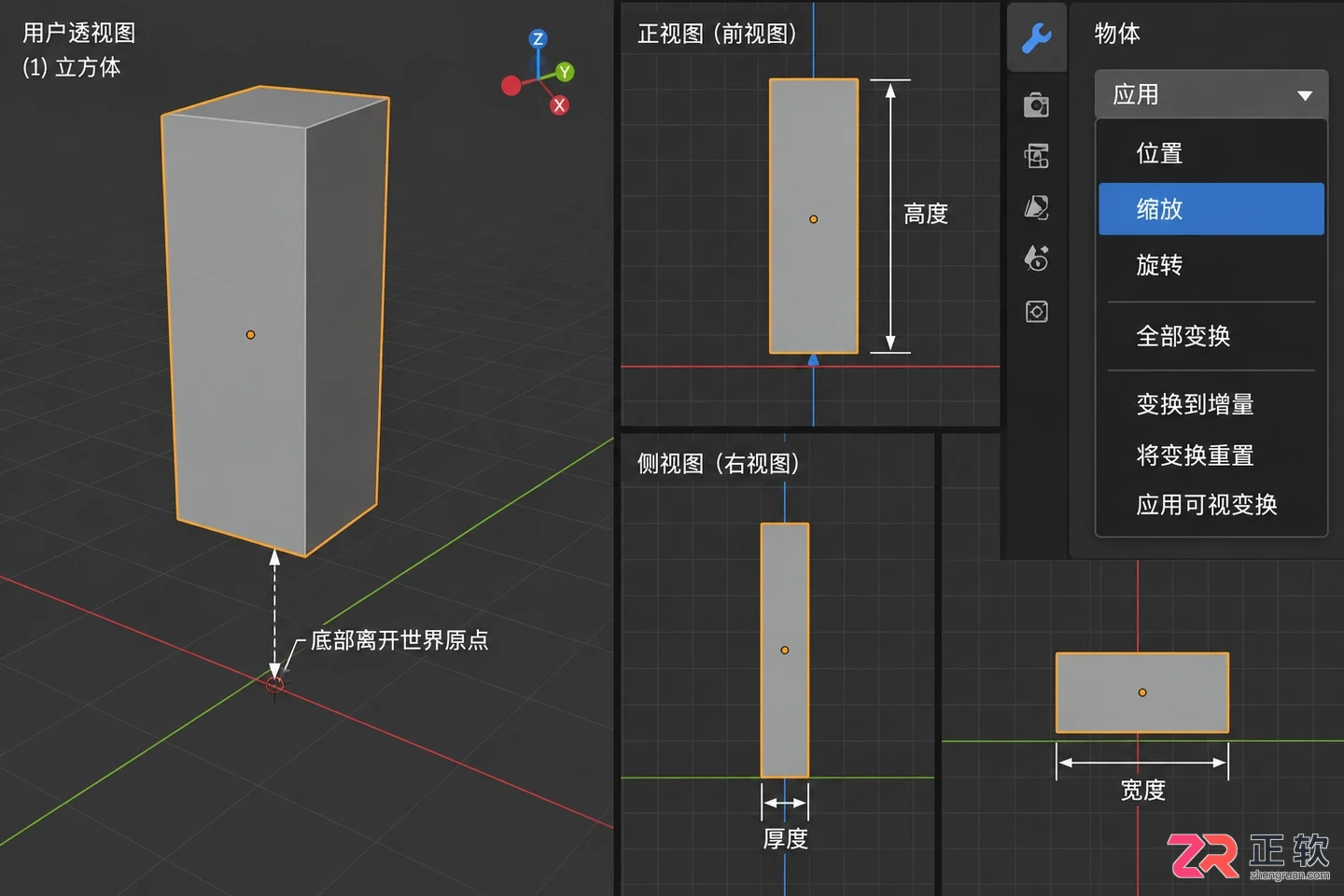The image size is (1344, 896).
Task: Click the green Y axis on navigation gizmo
Action: [x=565, y=72]
